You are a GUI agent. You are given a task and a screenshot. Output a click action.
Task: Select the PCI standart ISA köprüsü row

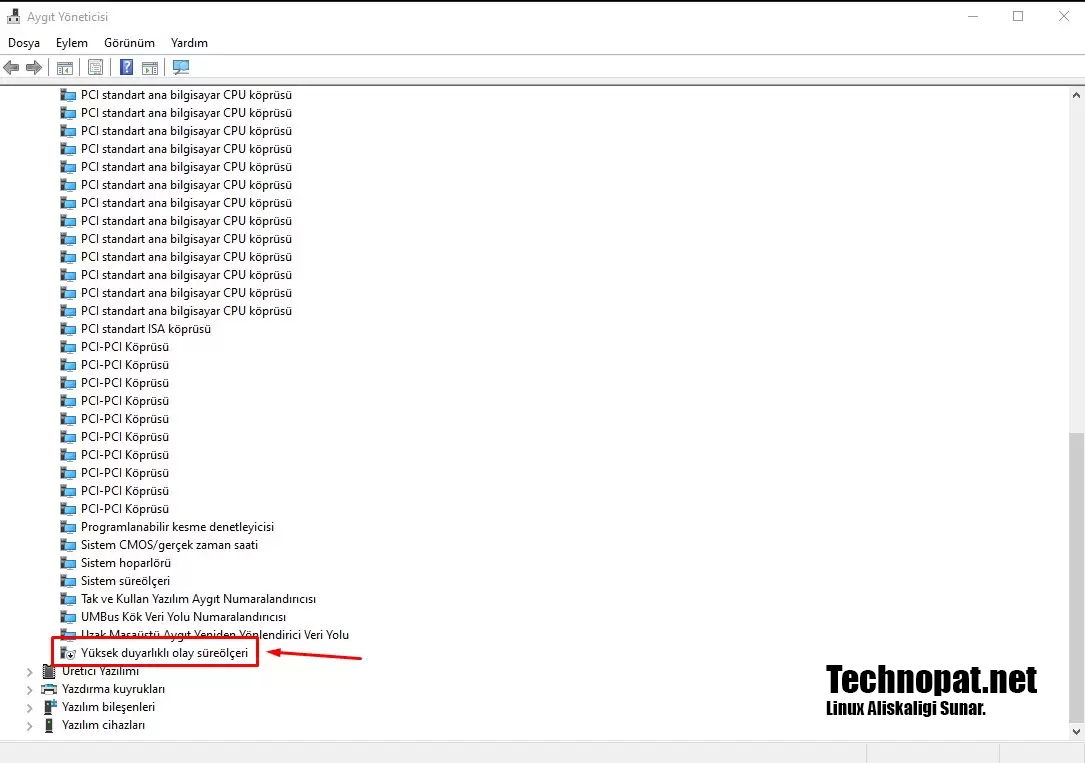pyautogui.click(x=146, y=329)
